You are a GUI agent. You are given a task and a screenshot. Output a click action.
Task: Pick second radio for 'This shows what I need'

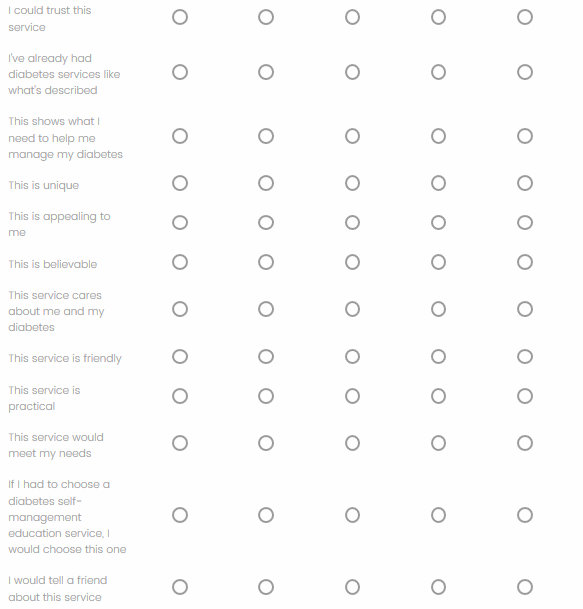pos(266,136)
